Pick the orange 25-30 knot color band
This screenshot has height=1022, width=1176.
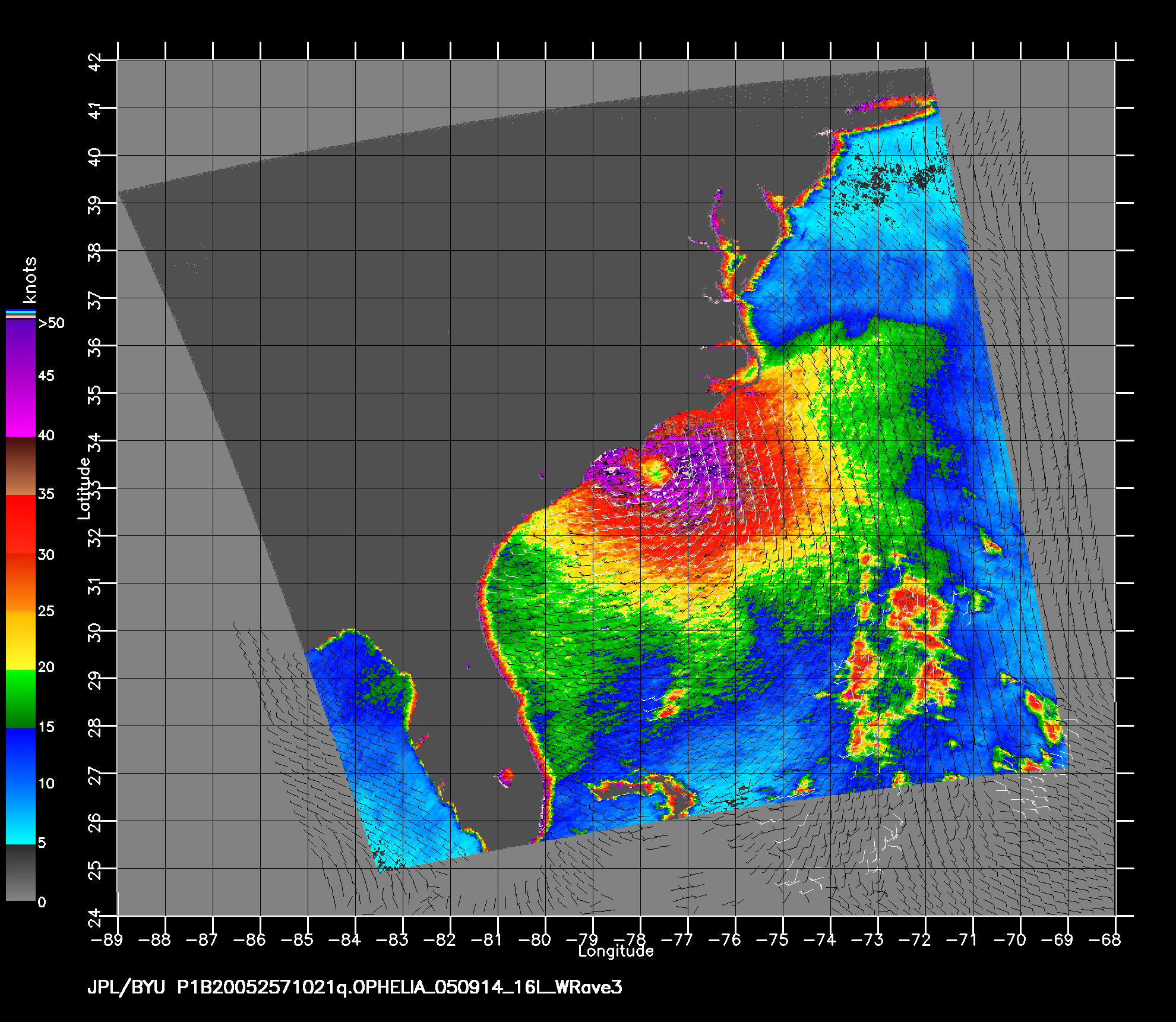[x=21, y=583]
